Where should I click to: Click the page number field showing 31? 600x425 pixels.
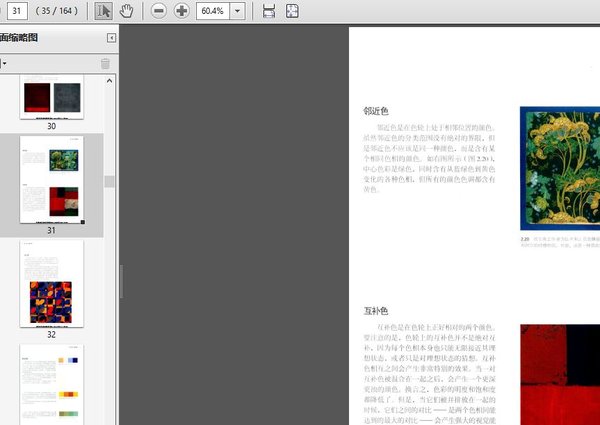pos(17,11)
